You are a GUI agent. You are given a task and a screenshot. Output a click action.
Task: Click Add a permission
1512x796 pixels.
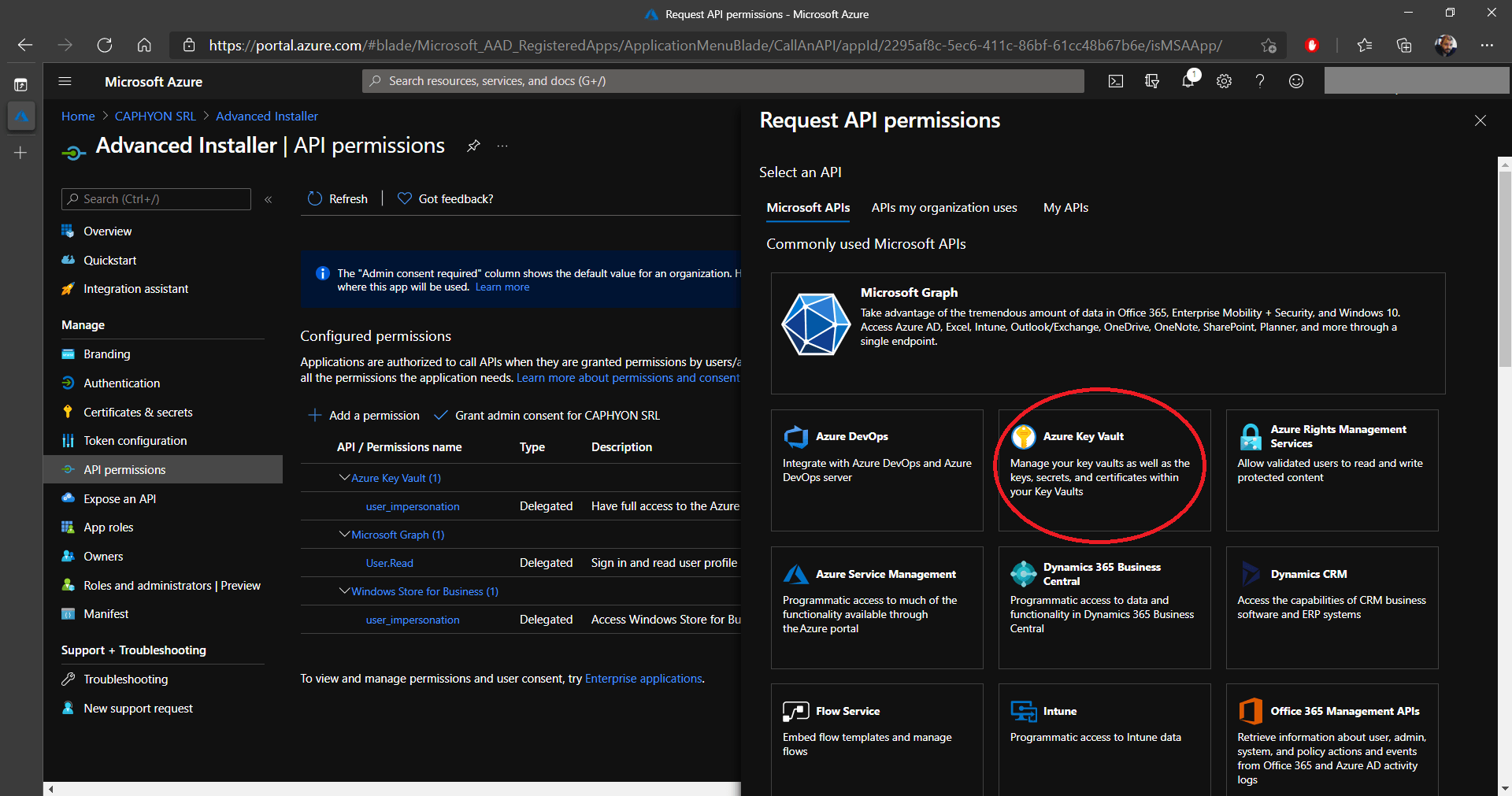click(364, 416)
